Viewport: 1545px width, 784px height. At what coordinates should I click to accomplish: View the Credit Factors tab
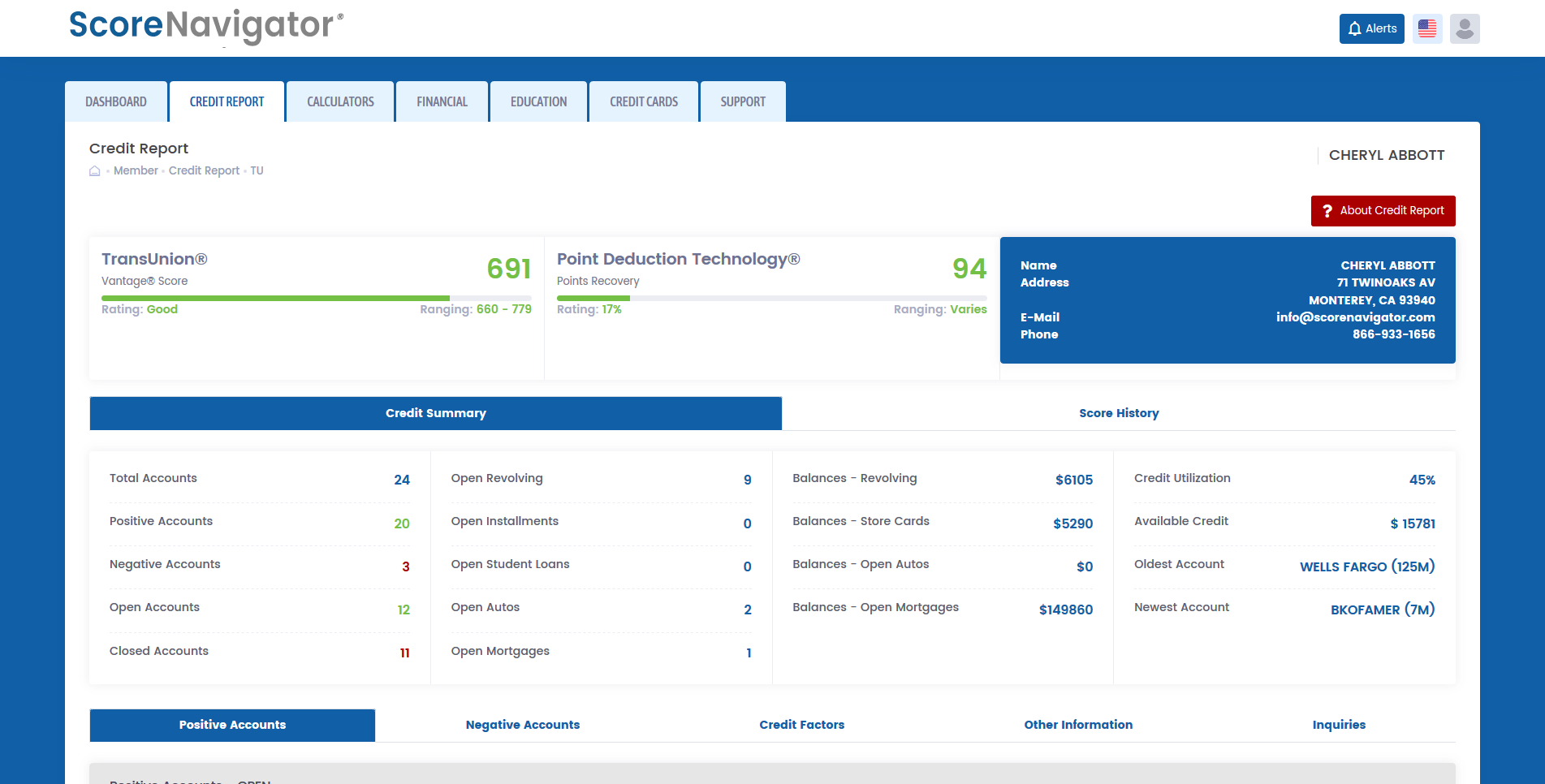tap(802, 725)
